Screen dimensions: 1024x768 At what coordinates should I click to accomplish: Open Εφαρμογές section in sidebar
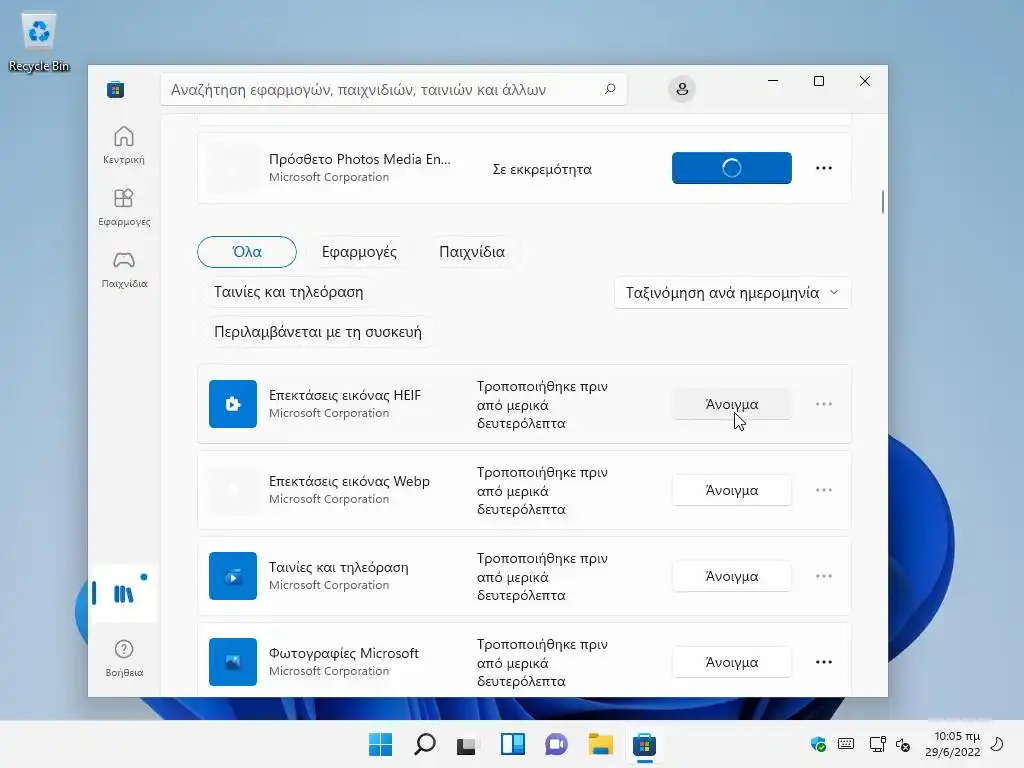[124, 208]
